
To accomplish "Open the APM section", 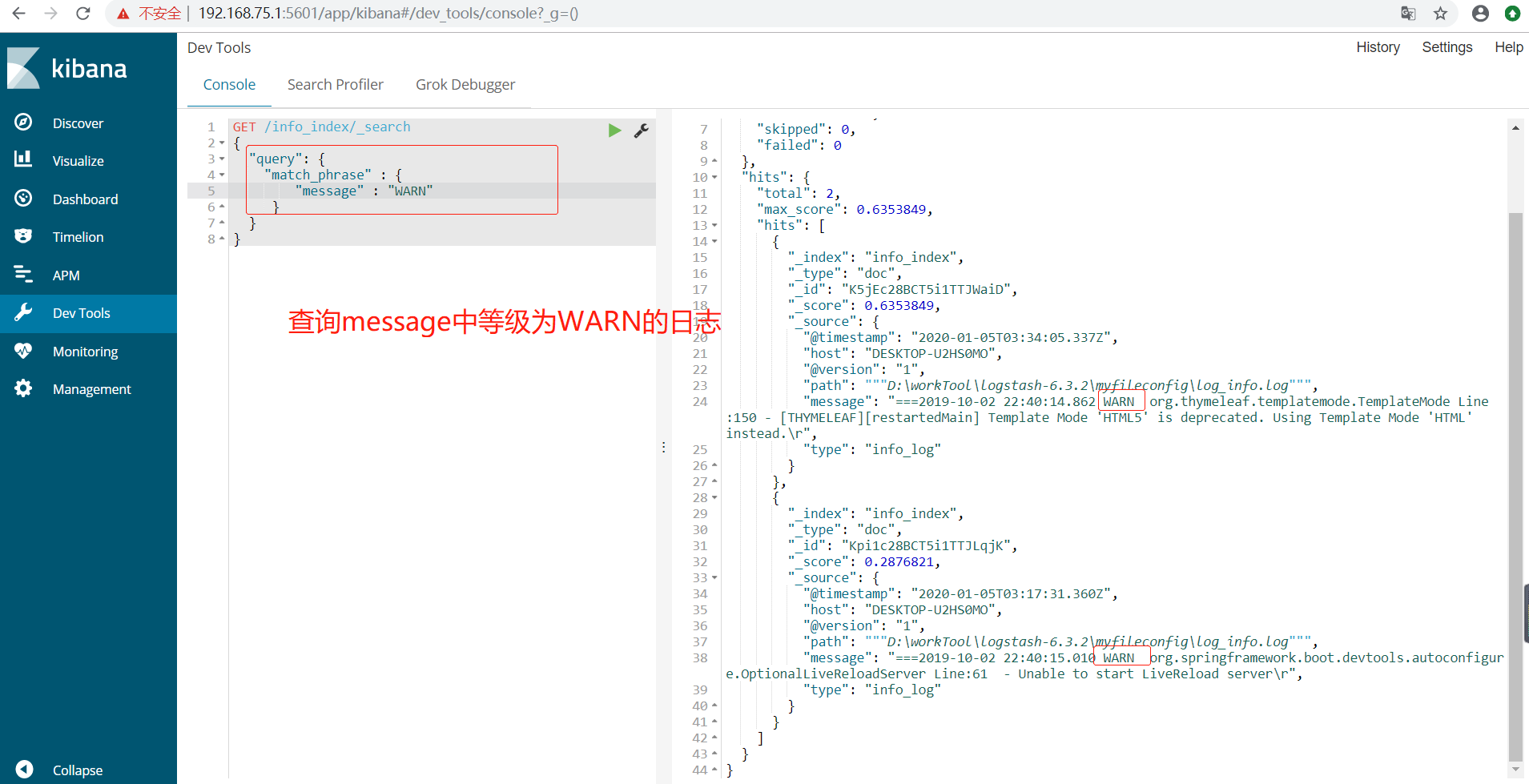I will 67,275.
